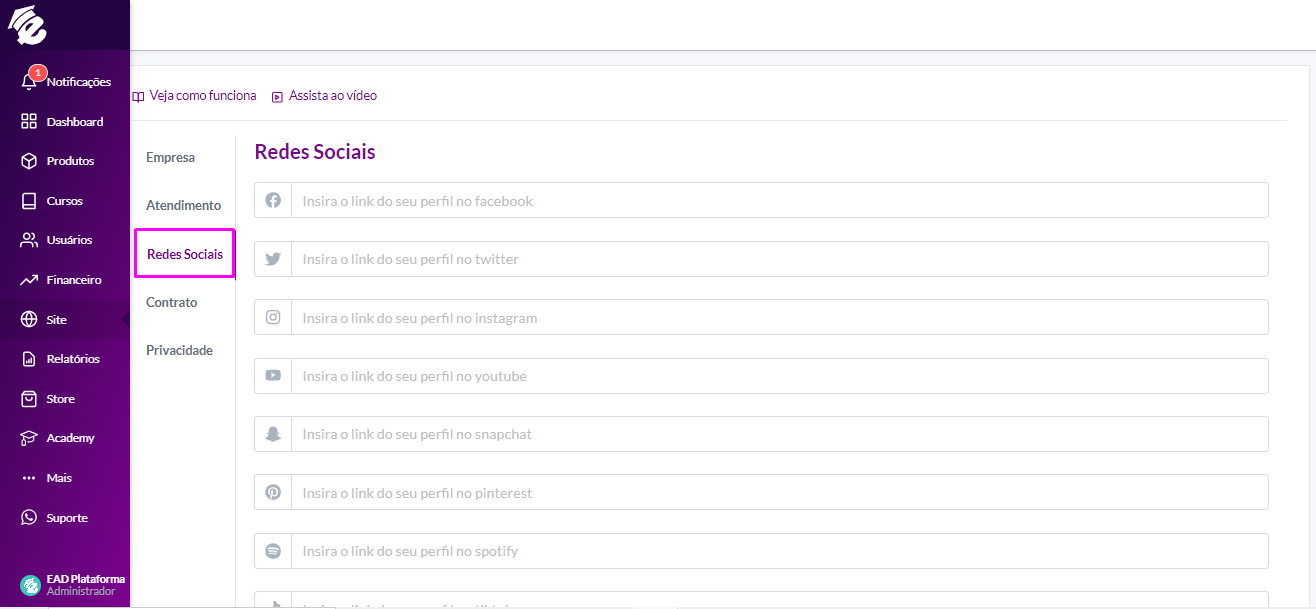Click the YouTube icon
Image resolution: width=1316 pixels, height=609 pixels.
tap(273, 376)
